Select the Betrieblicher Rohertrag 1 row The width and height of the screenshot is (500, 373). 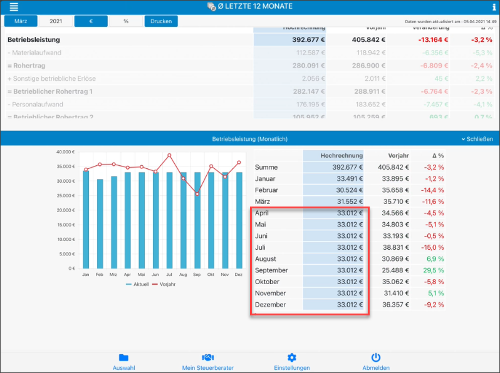pyautogui.click(x=250, y=91)
